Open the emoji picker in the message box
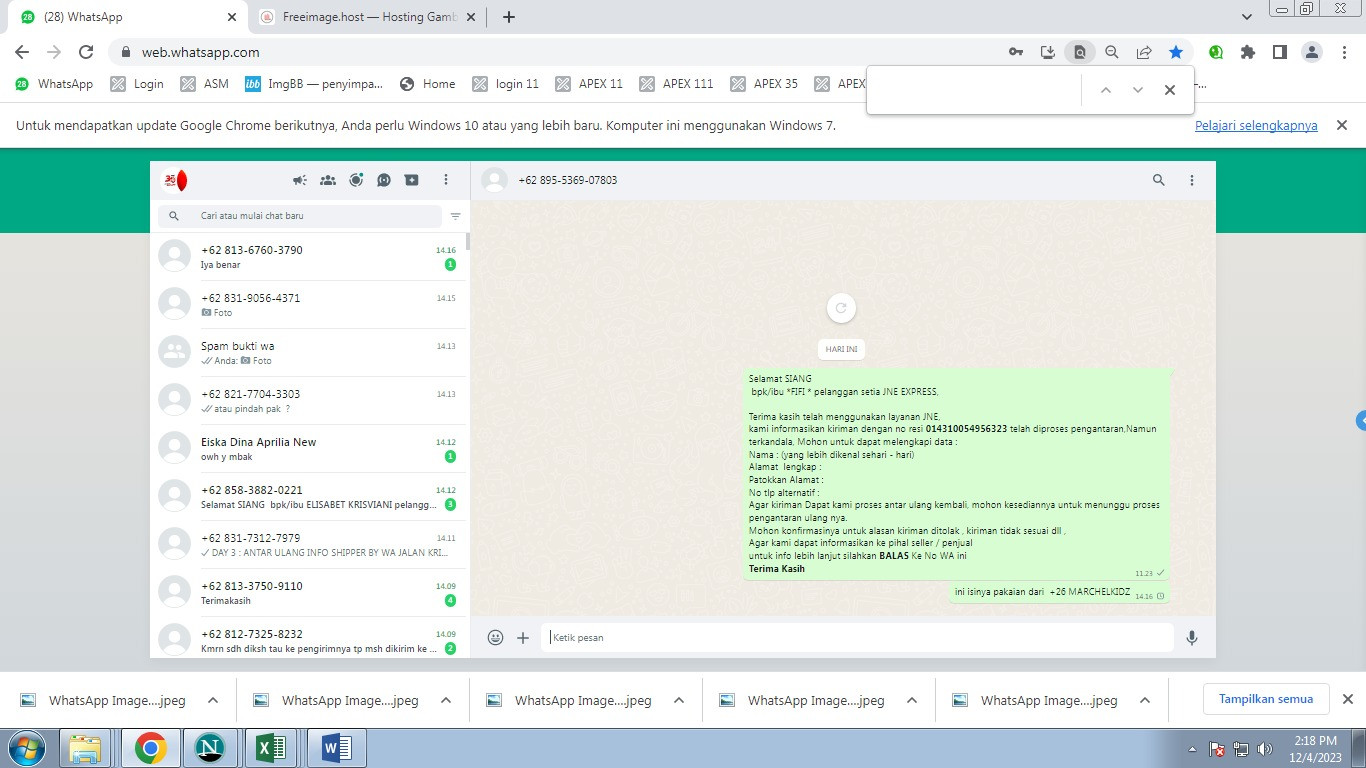The height and width of the screenshot is (768, 1366). (495, 637)
